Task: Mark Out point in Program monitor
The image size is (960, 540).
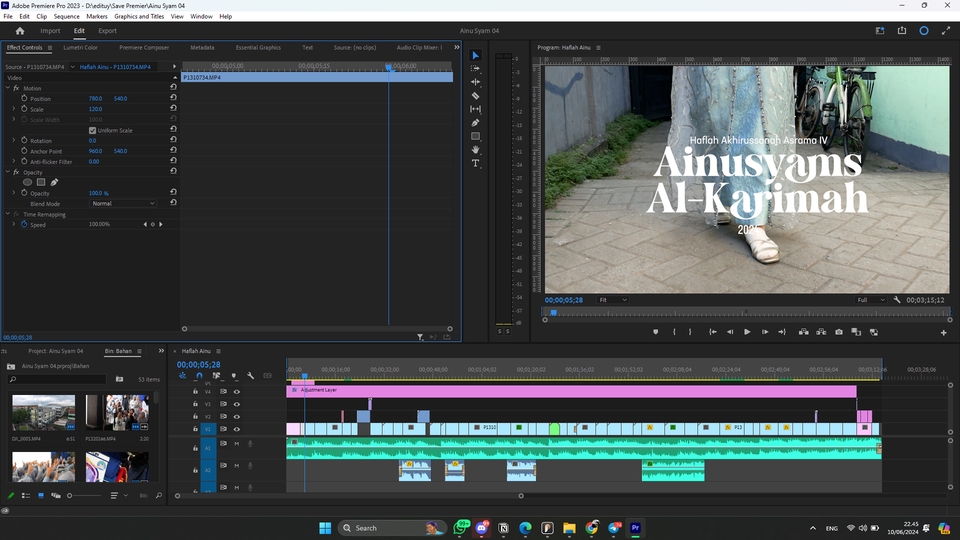Action: (690, 332)
